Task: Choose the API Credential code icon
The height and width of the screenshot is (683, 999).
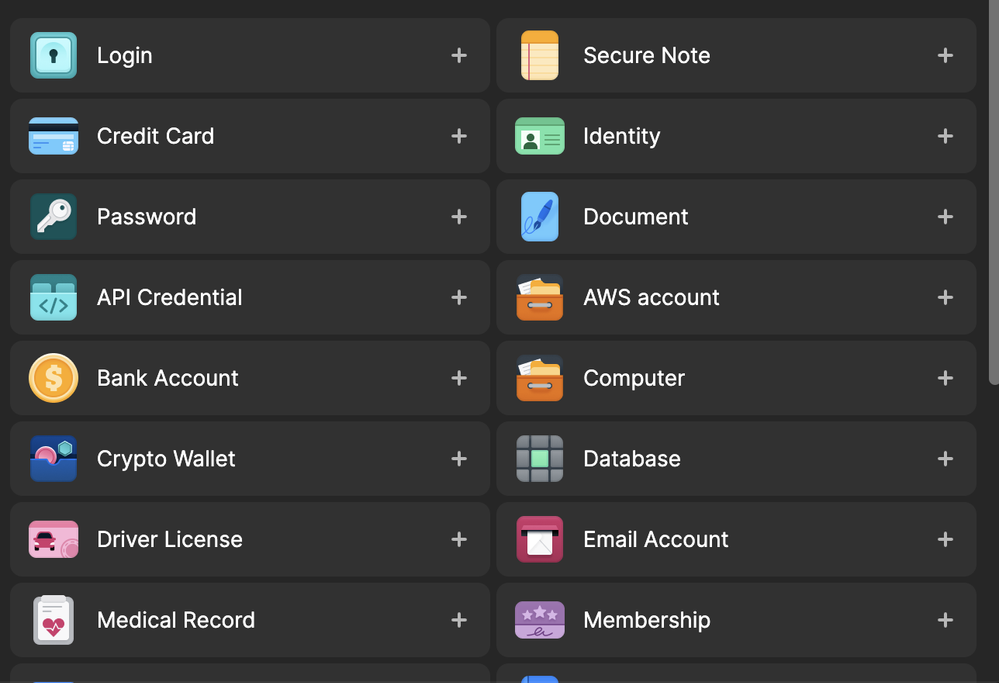Action: 53,298
